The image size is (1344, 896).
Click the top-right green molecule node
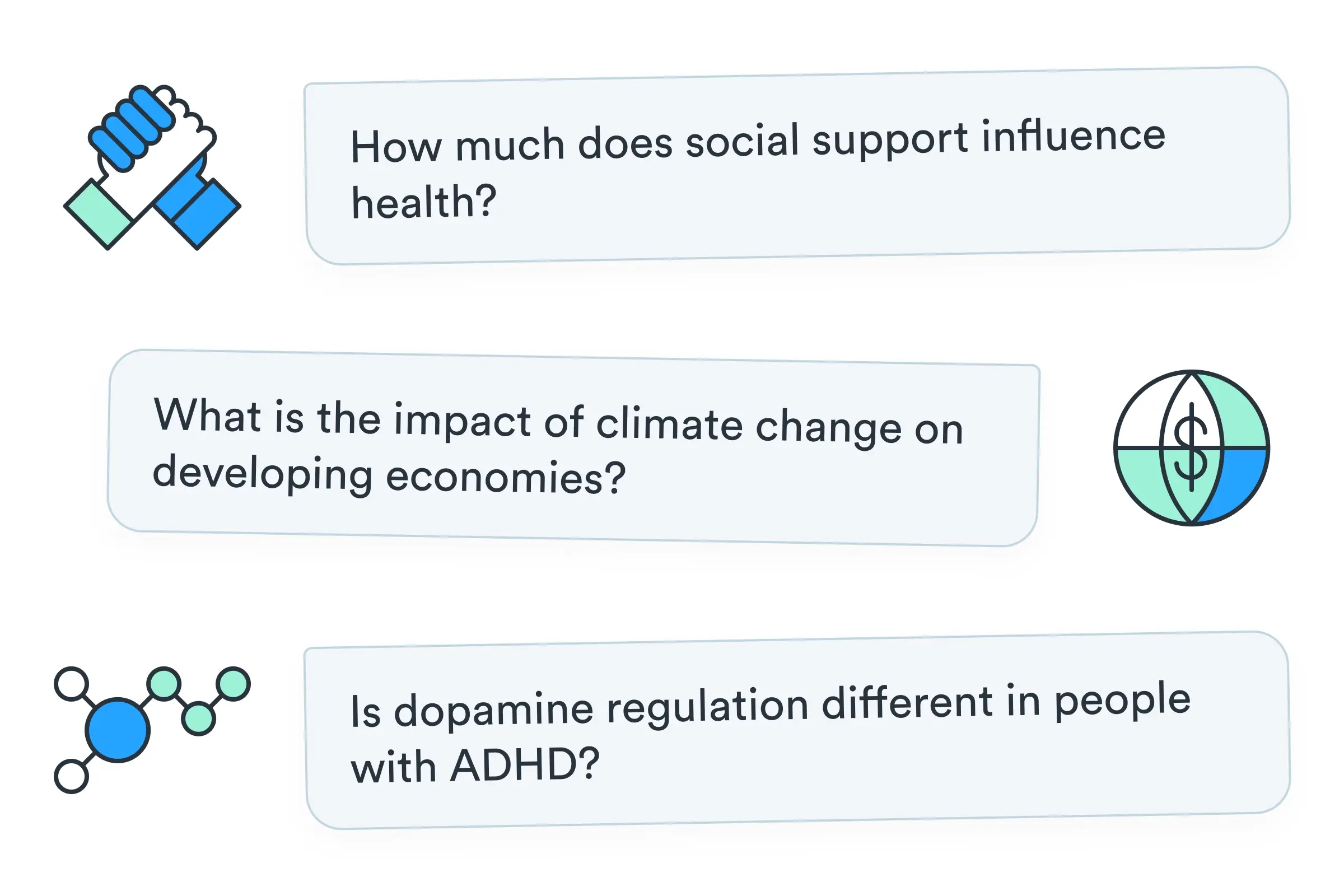tap(233, 683)
